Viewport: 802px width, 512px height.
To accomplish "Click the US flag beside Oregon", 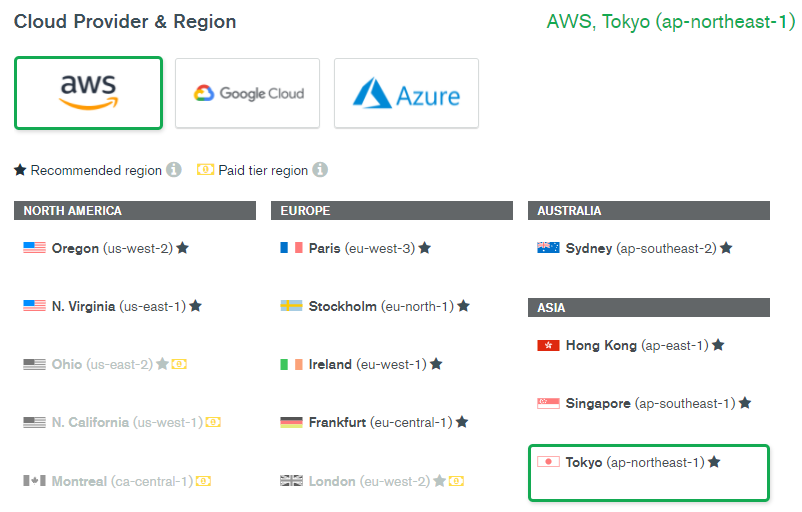I will pos(34,248).
